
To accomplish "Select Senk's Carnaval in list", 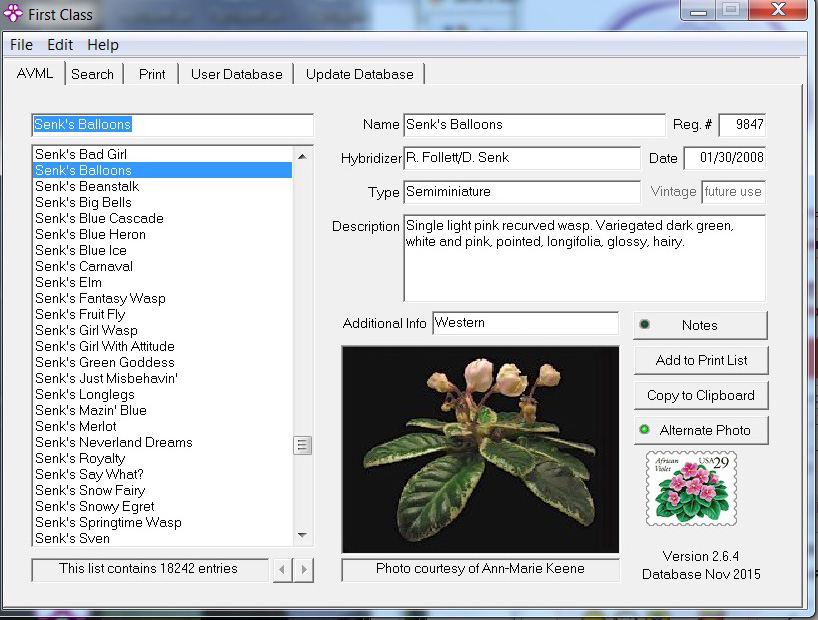I will [x=162, y=267].
